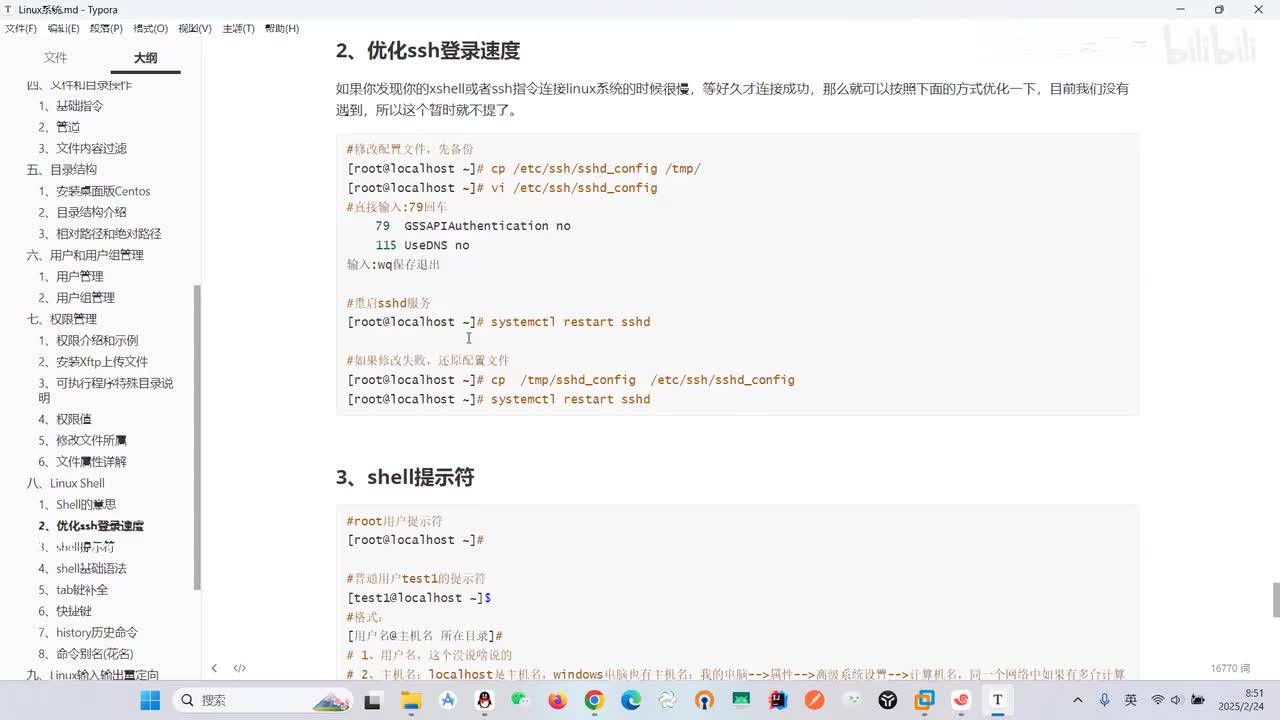Open the 格式(O) menu

coord(151,29)
